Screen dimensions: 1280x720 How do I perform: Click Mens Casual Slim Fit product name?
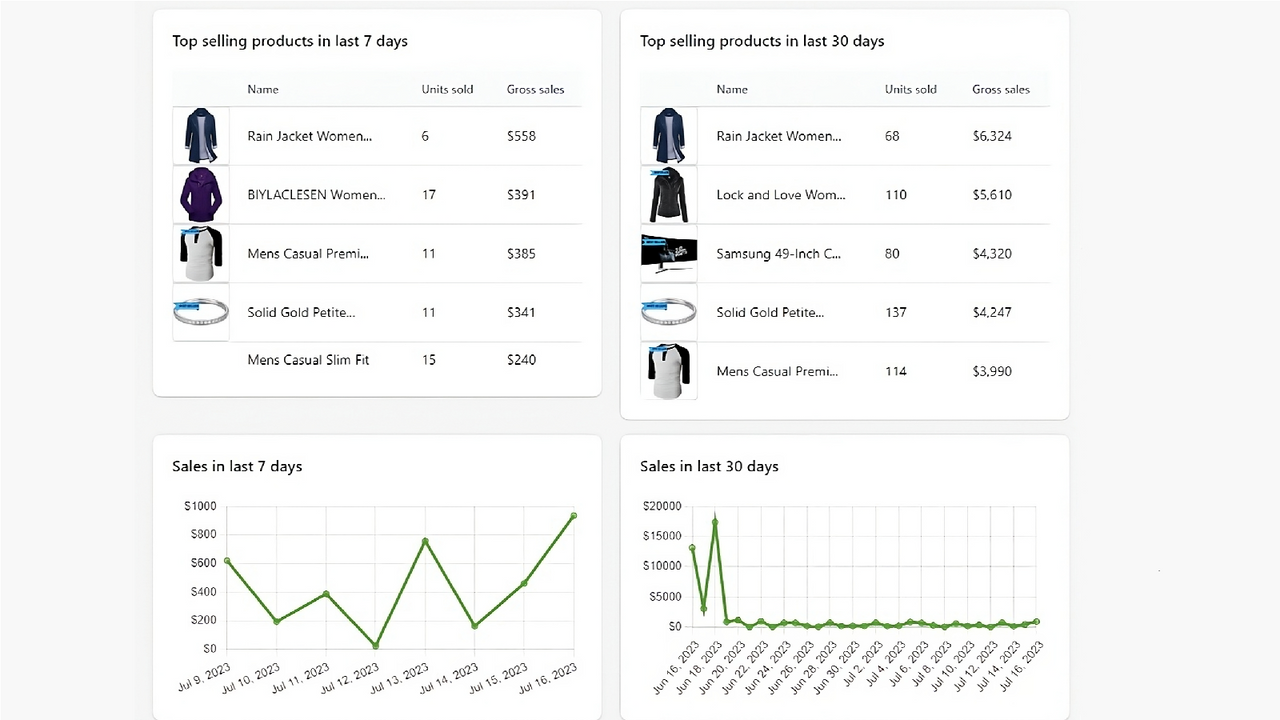point(308,360)
